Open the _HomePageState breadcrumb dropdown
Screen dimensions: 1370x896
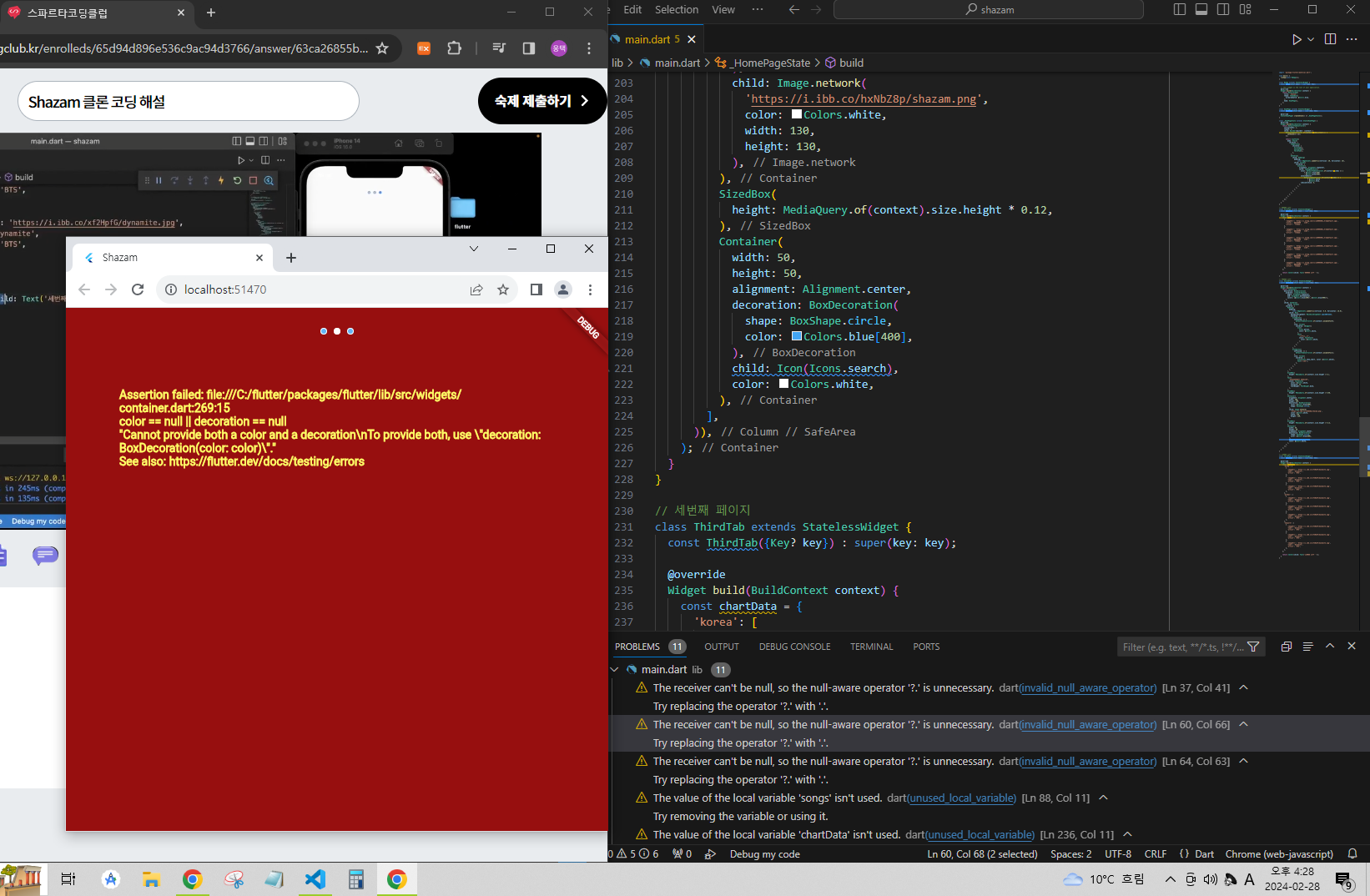pyautogui.click(x=763, y=63)
